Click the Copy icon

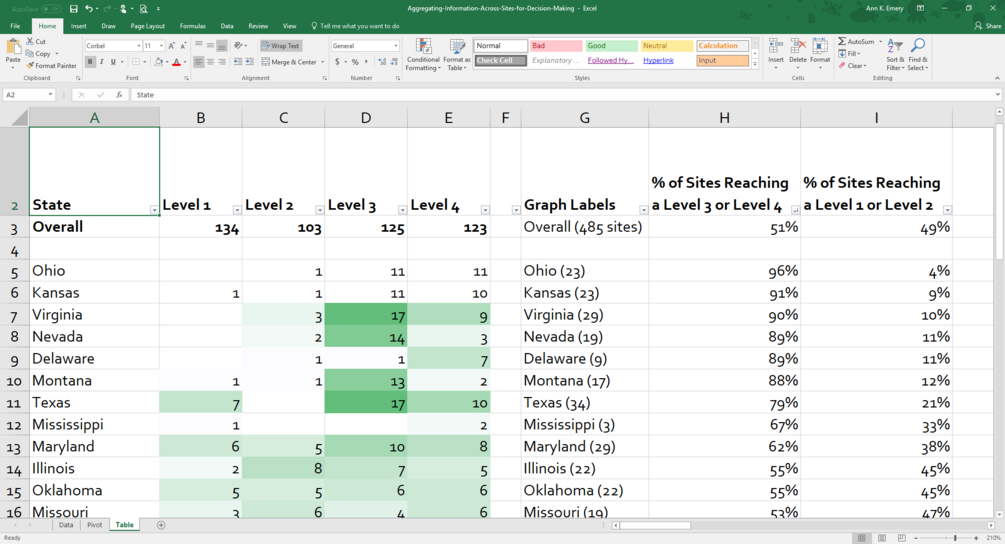point(29,54)
